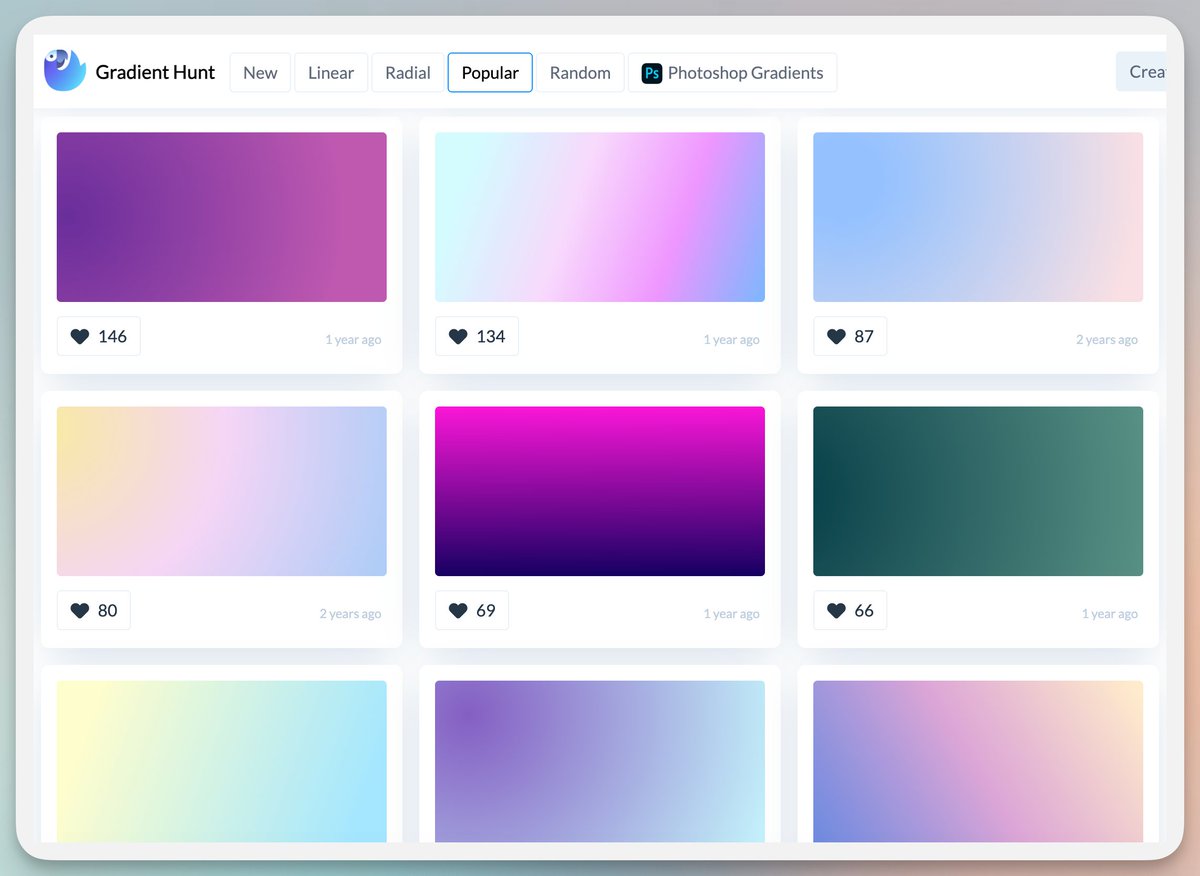This screenshot has height=876, width=1200.
Task: Click the heart icon showing 87 likes
Action: pyautogui.click(x=836, y=337)
